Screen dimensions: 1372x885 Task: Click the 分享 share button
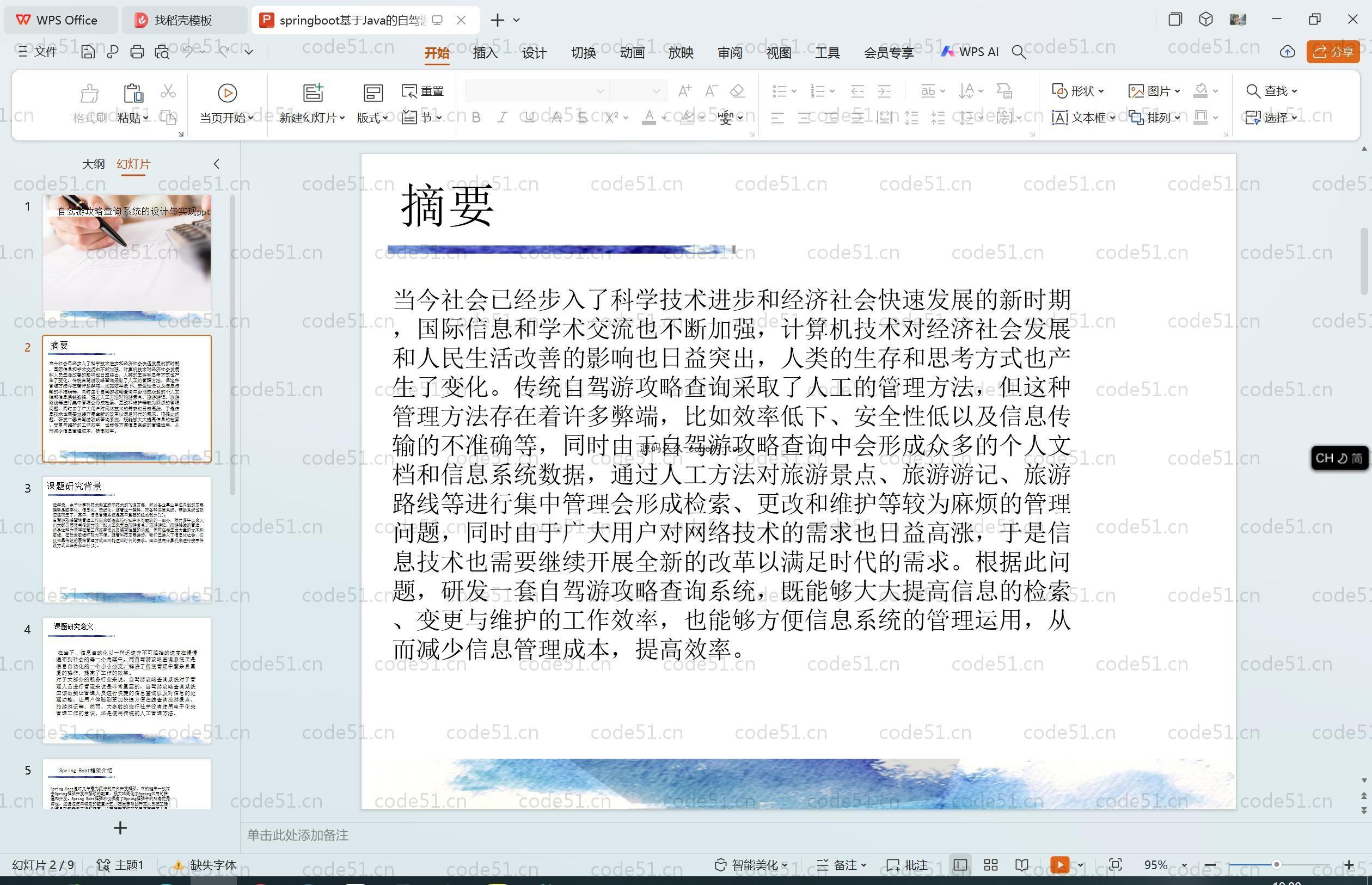(x=1333, y=52)
